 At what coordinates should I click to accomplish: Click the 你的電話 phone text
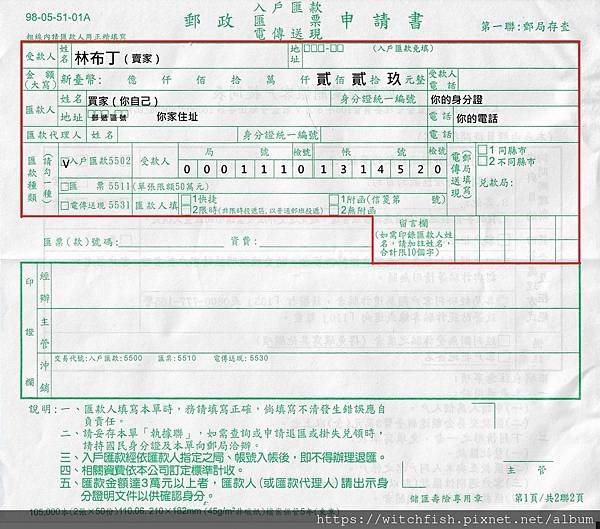(x=477, y=119)
